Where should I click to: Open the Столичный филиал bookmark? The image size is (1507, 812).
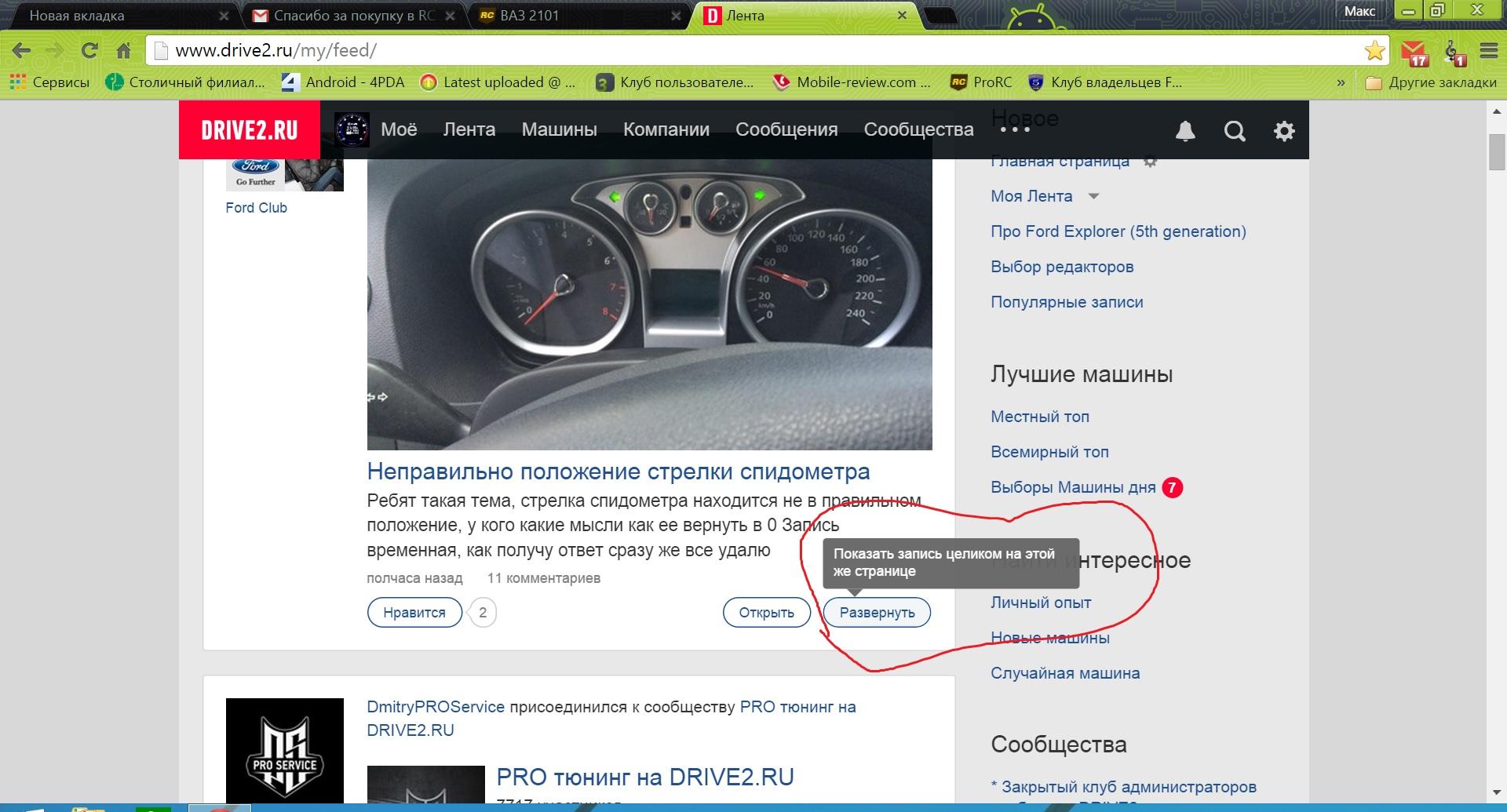coord(186,82)
